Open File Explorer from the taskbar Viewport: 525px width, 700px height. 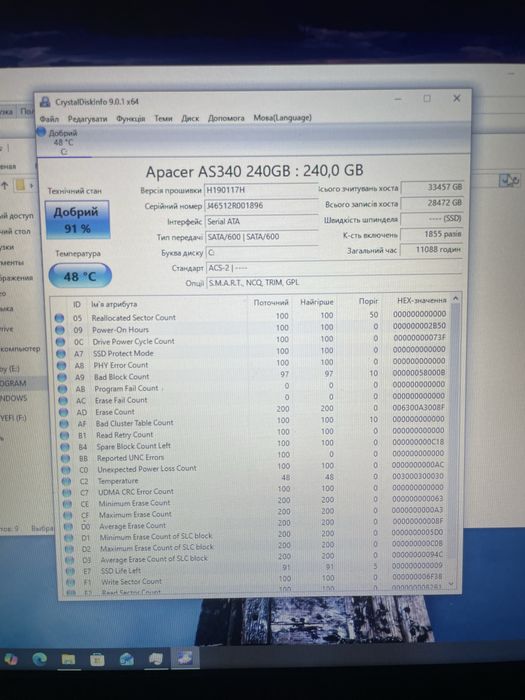pos(68,659)
